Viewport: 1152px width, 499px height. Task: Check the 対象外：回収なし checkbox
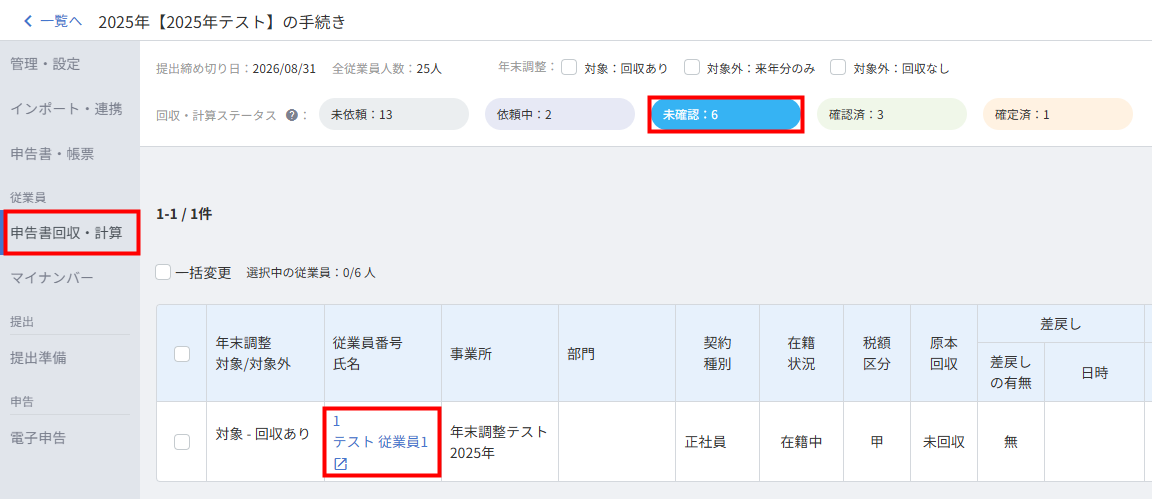[838, 68]
